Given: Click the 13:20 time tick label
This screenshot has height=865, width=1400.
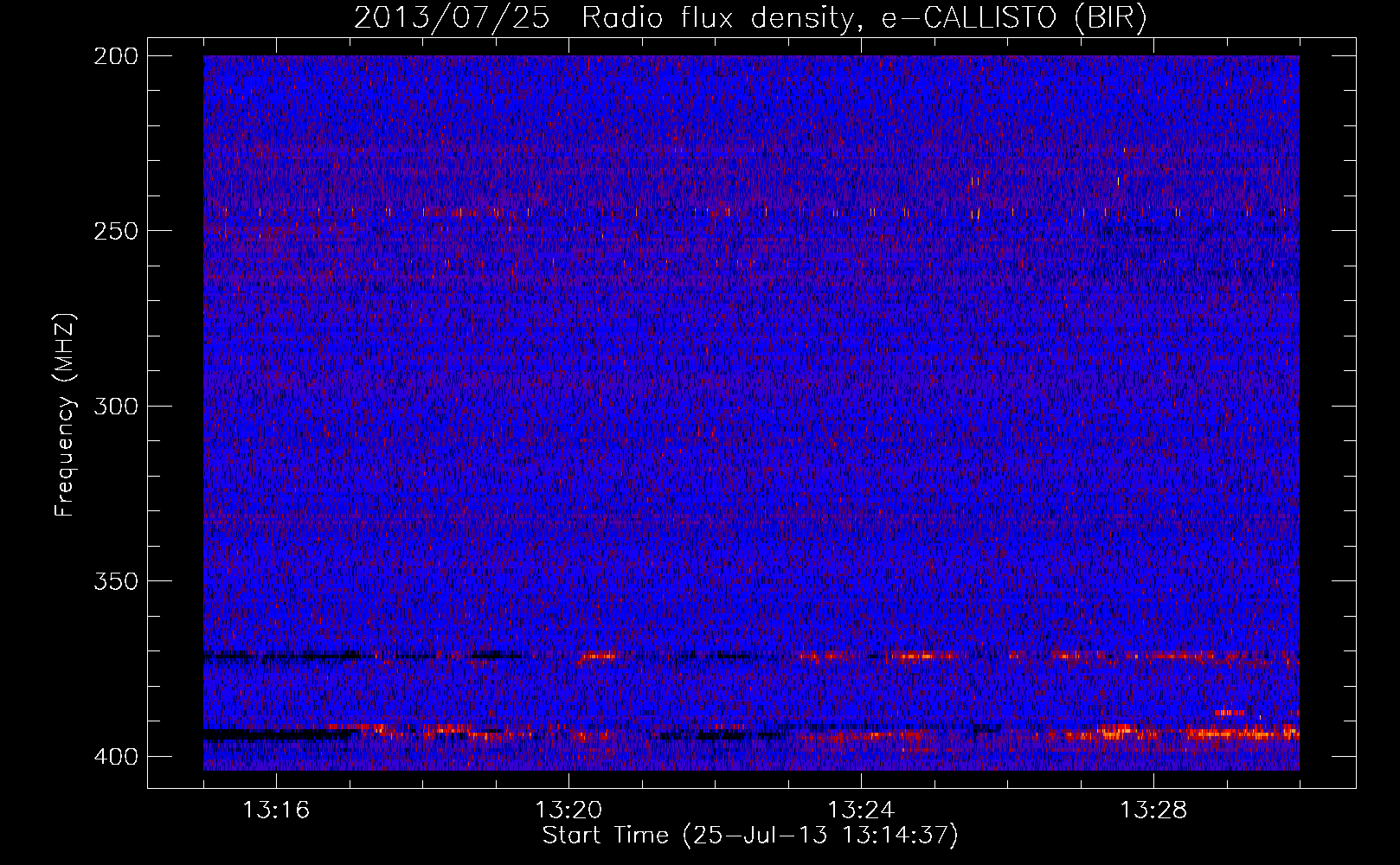Looking at the screenshot, I should pyautogui.click(x=568, y=811).
